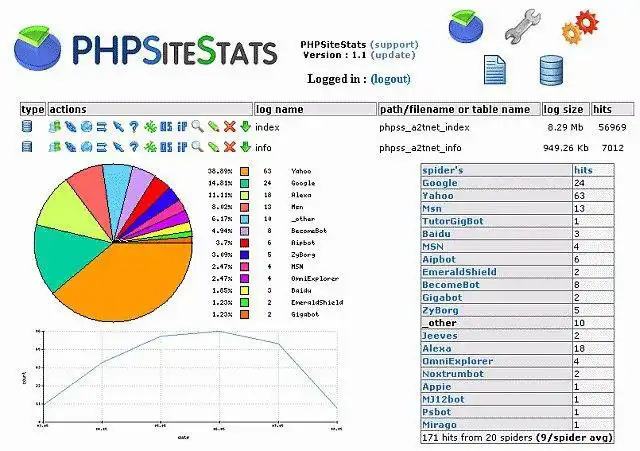Click the OS icon in the info row
Viewport: 640px width, 451px height.
pos(166,147)
